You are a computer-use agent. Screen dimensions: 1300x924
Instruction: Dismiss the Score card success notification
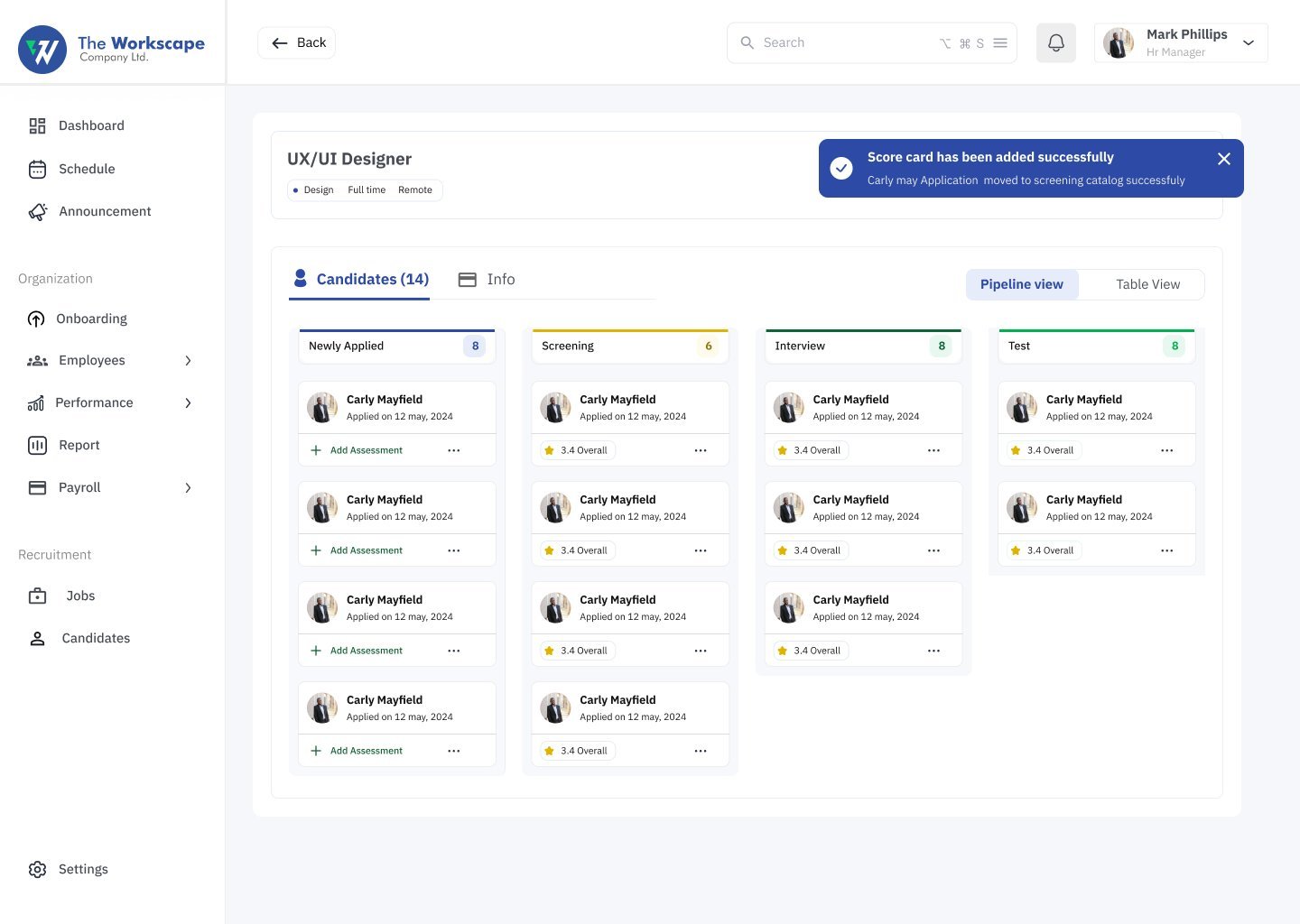[x=1224, y=159]
